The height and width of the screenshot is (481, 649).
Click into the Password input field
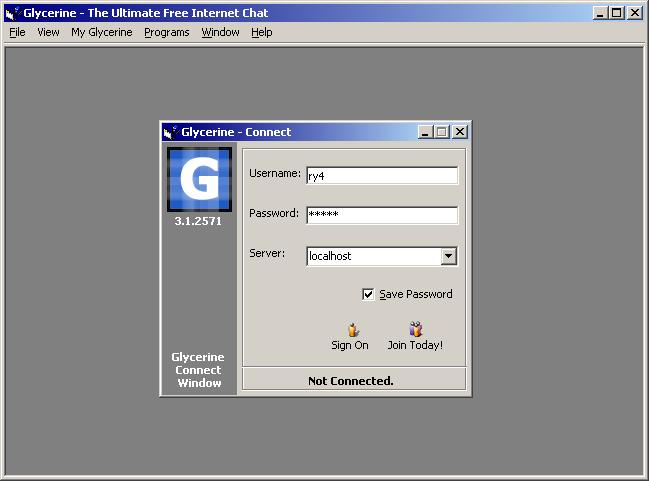[381, 215]
